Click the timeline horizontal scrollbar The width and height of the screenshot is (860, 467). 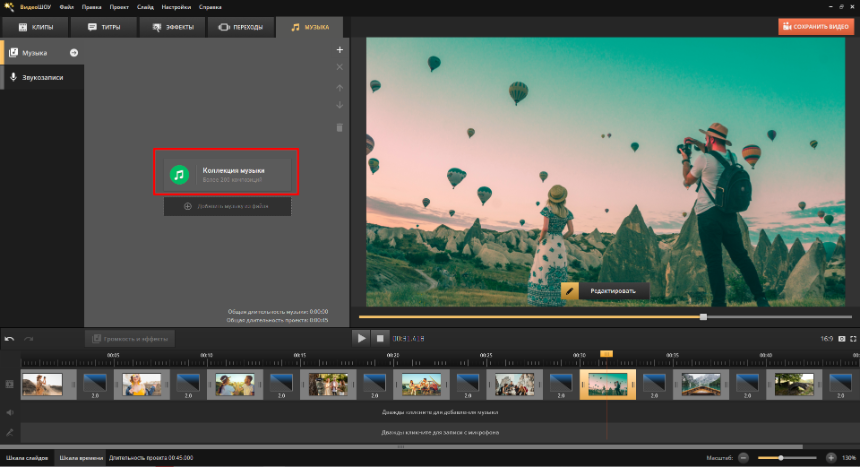click(401, 447)
